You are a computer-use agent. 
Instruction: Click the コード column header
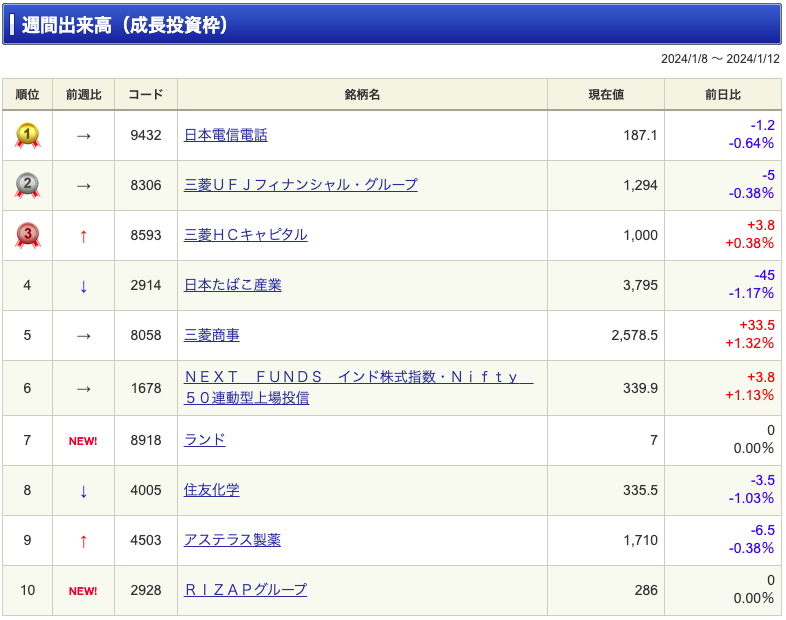[146, 94]
